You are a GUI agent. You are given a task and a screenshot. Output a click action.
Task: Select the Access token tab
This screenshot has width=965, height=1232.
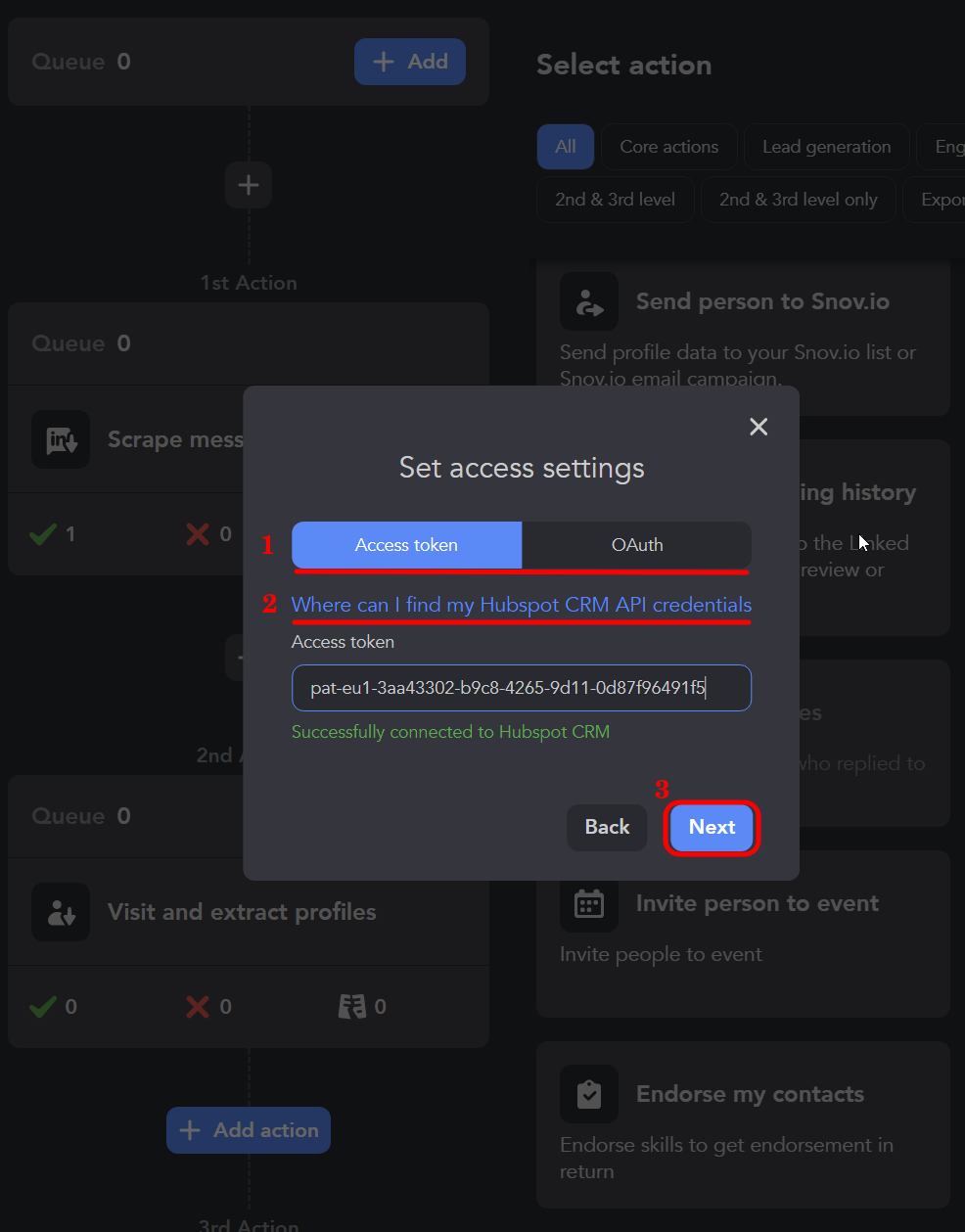click(x=407, y=545)
